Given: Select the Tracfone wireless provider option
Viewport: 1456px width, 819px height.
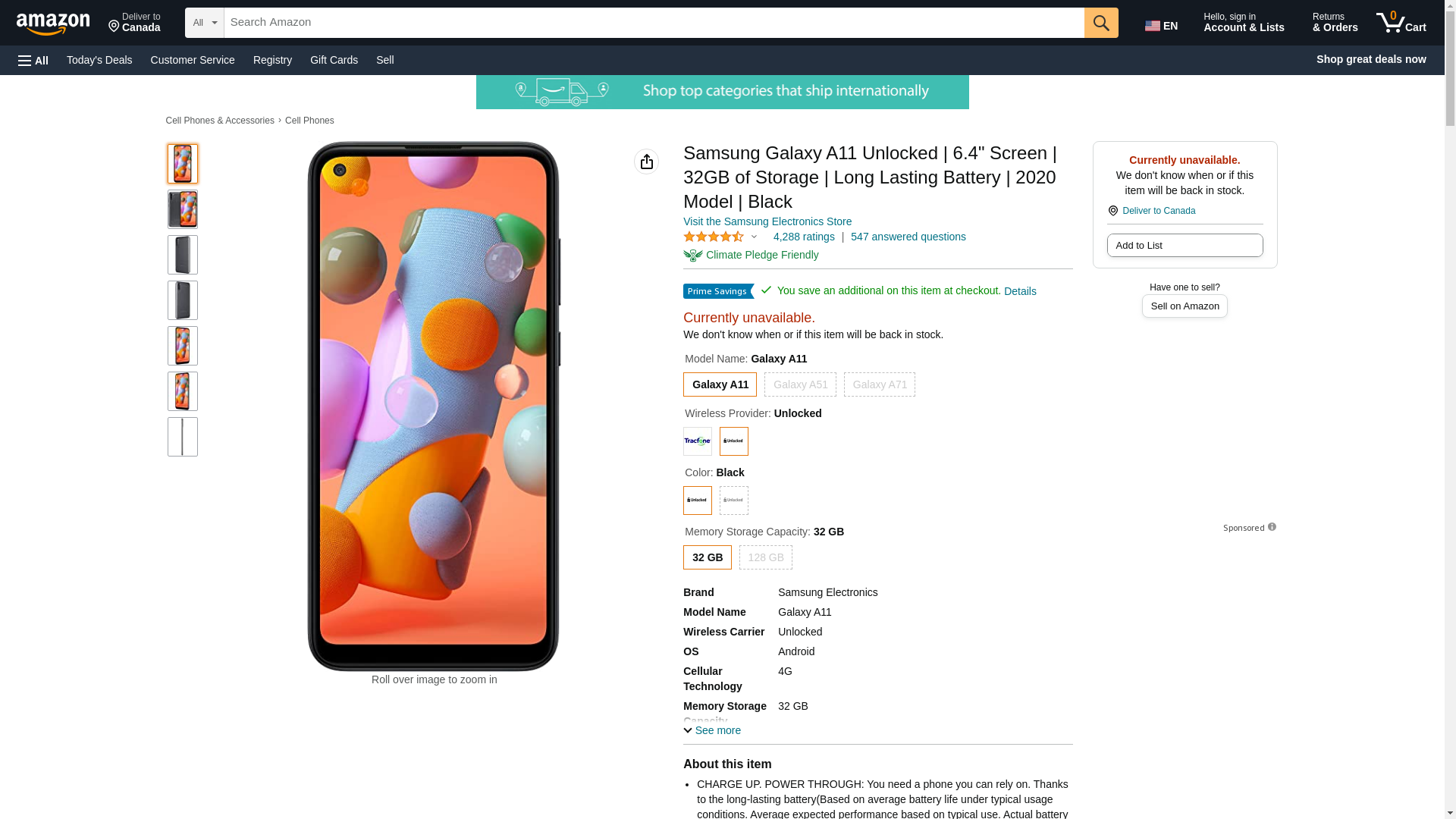Looking at the screenshot, I should coord(697,441).
